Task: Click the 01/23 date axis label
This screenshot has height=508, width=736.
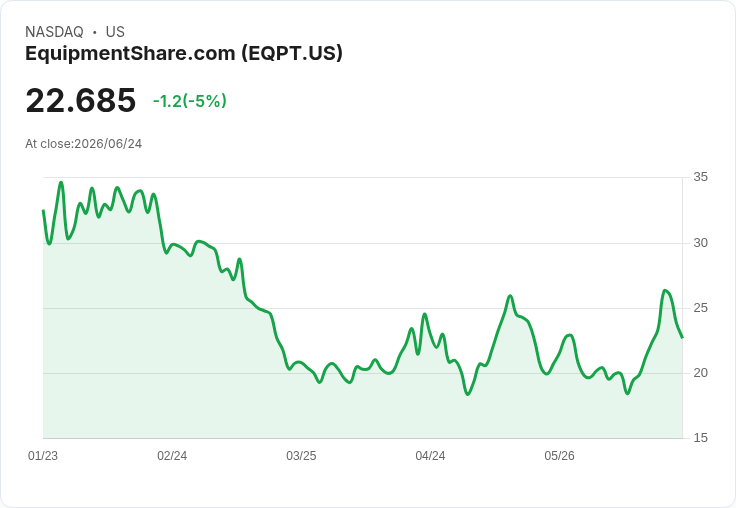Action: click(43, 456)
